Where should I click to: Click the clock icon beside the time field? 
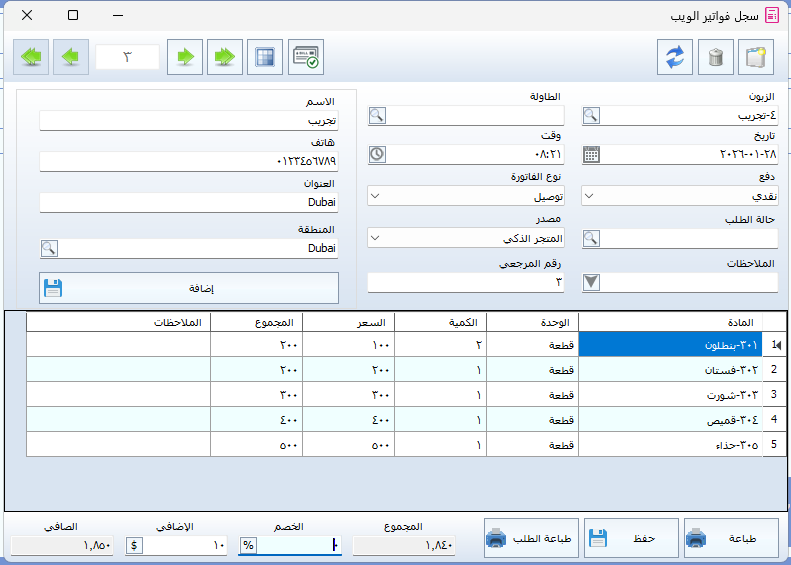coord(377,155)
